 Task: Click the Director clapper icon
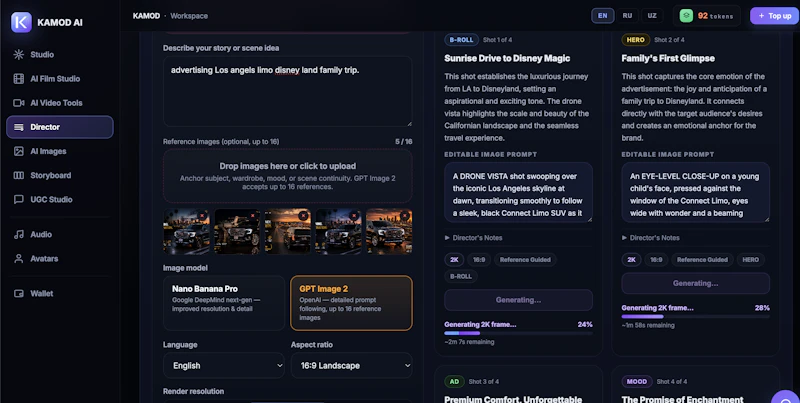(x=19, y=127)
